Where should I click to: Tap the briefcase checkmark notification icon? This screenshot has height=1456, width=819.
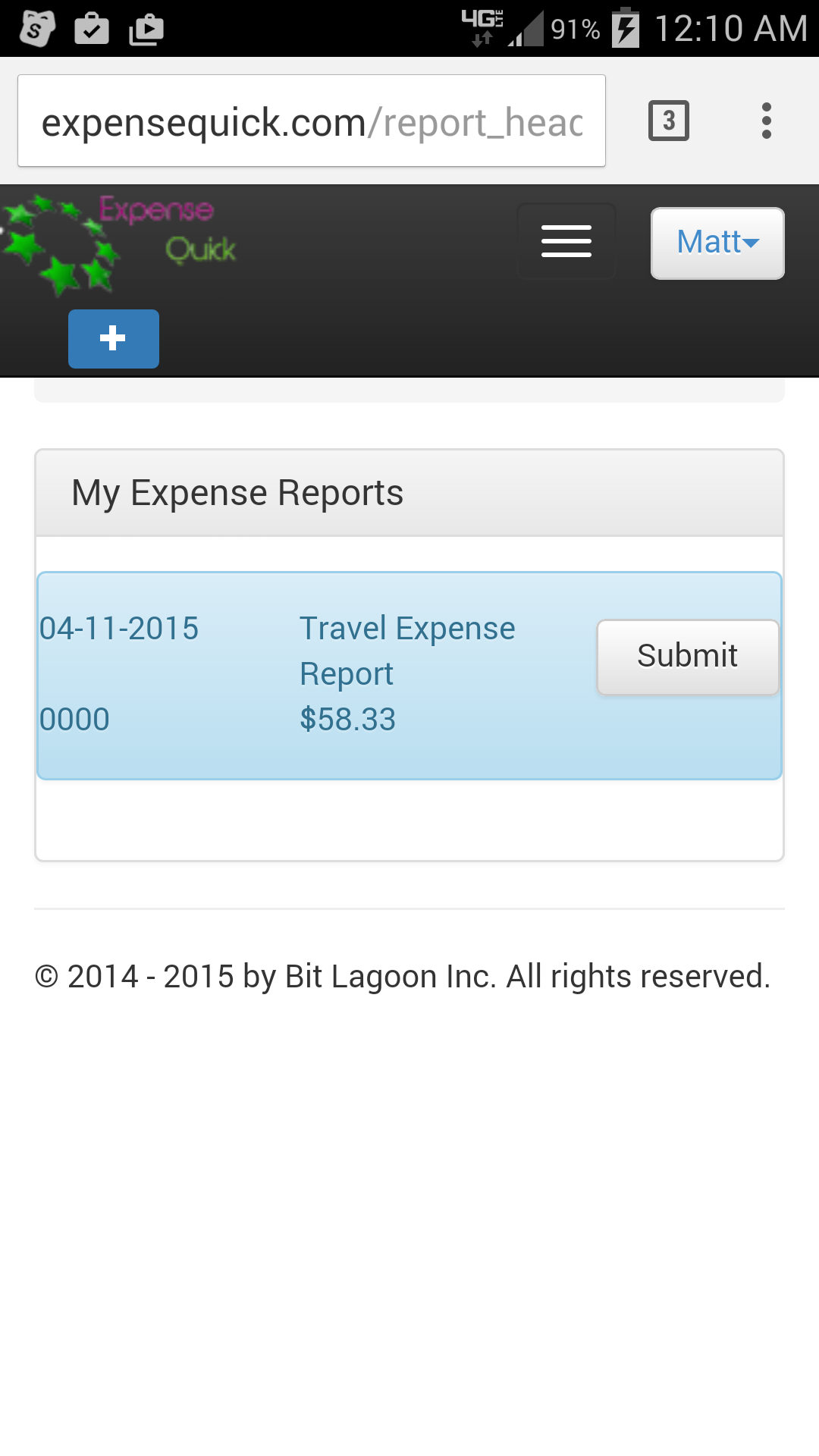tap(92, 30)
